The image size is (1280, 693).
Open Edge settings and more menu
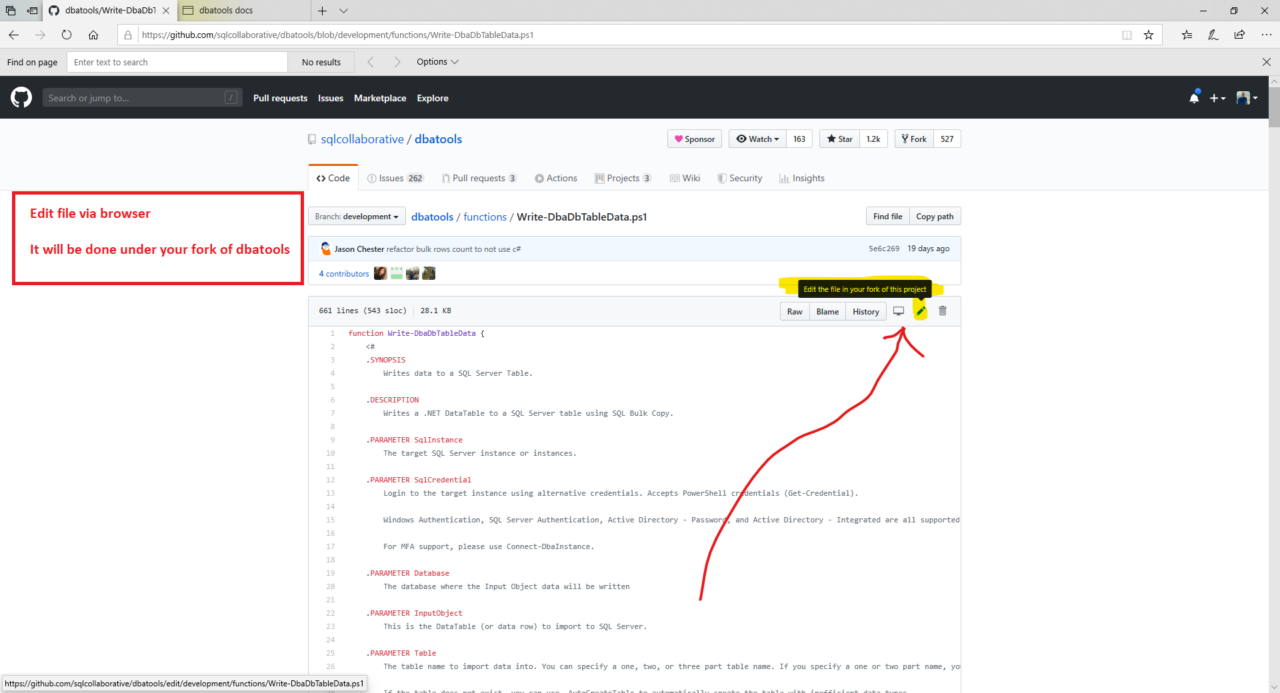click(x=1265, y=34)
